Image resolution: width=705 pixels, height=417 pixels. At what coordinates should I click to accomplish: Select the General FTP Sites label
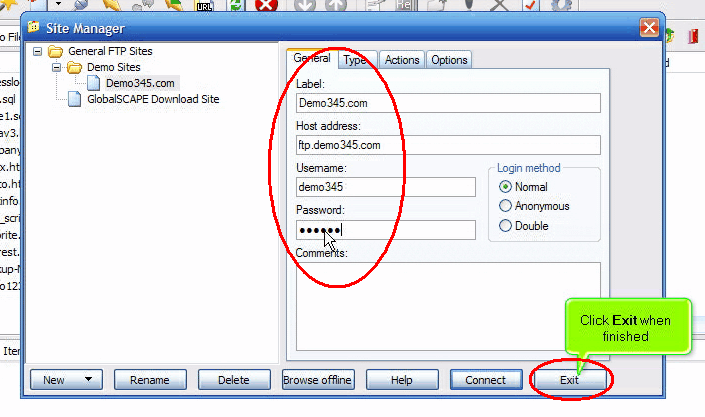point(110,51)
